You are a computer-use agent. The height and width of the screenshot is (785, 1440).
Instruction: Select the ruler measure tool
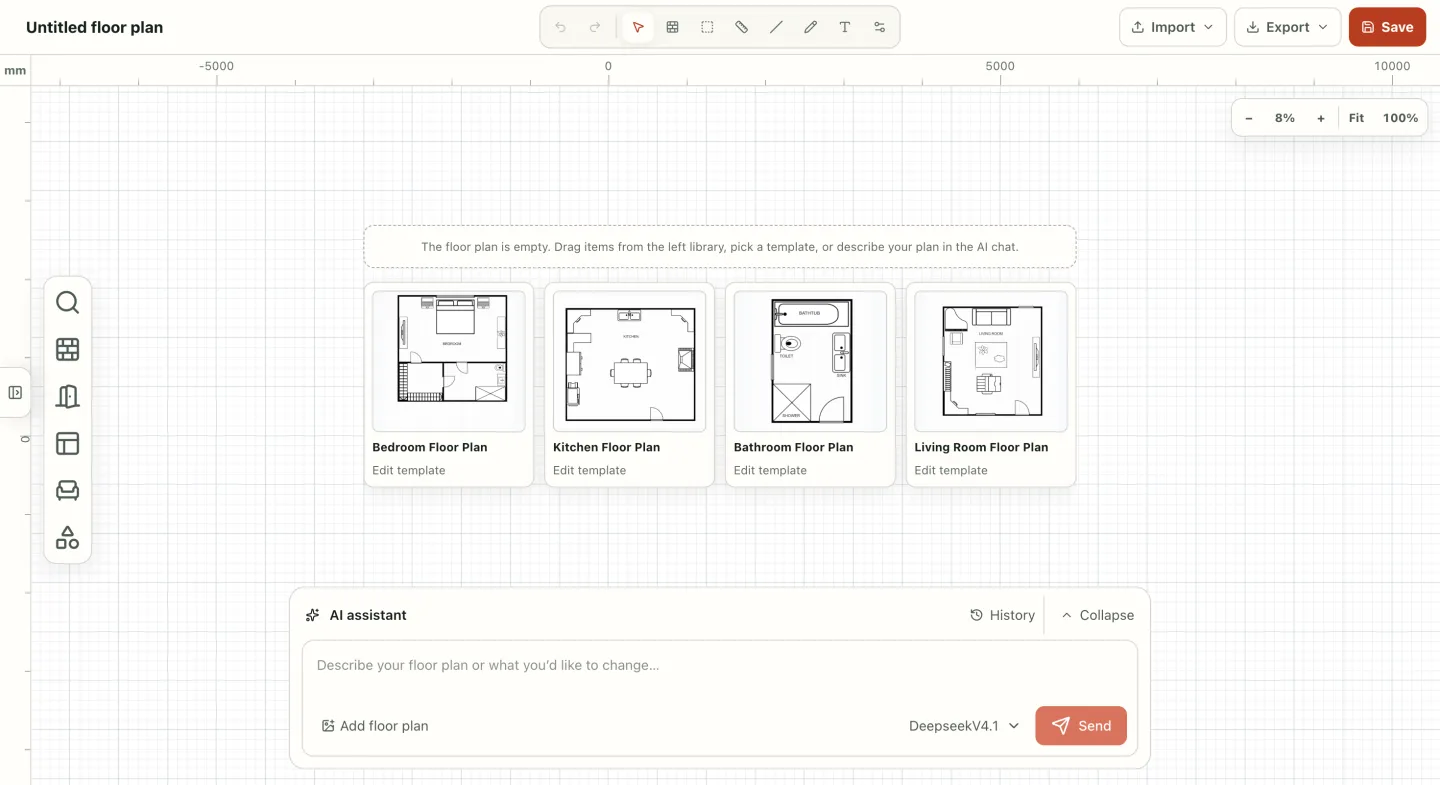742,27
